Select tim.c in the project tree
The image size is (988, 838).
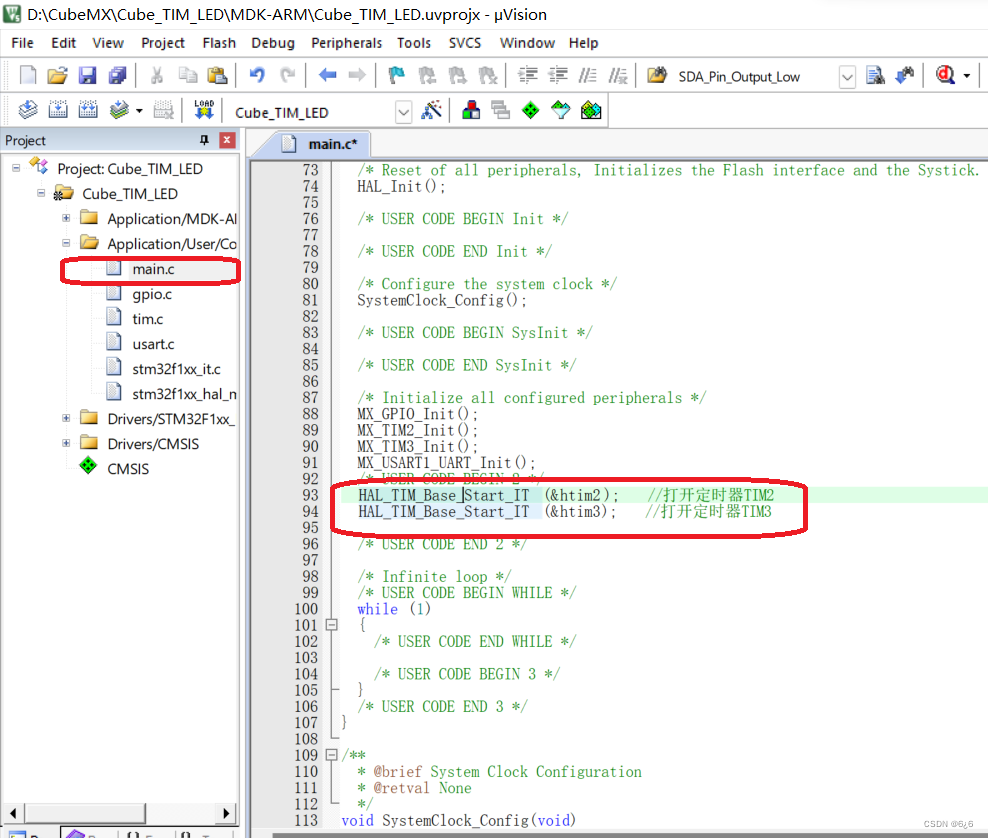(x=147, y=319)
